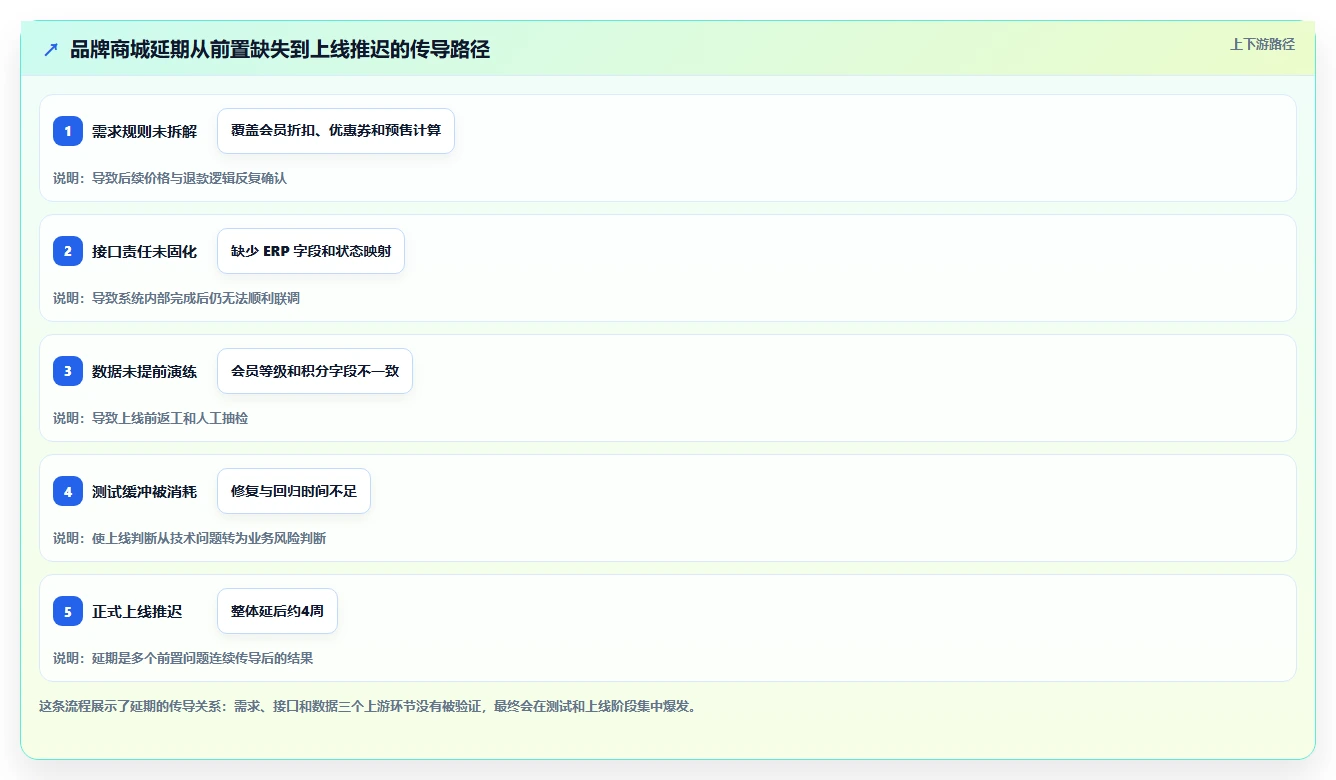The image size is (1336, 780).
Task: Click the 修复与回归时间不足 chip
Action: coord(294,491)
